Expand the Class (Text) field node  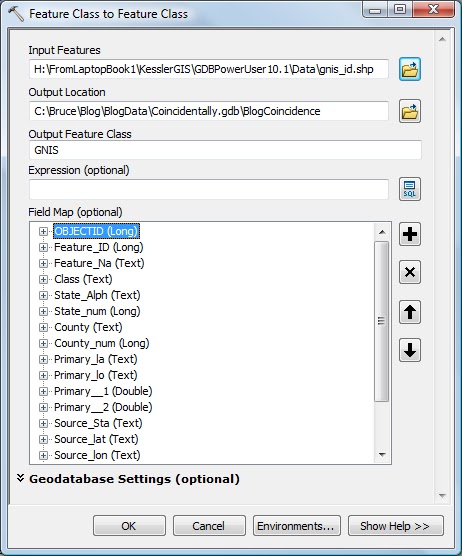(x=43, y=279)
